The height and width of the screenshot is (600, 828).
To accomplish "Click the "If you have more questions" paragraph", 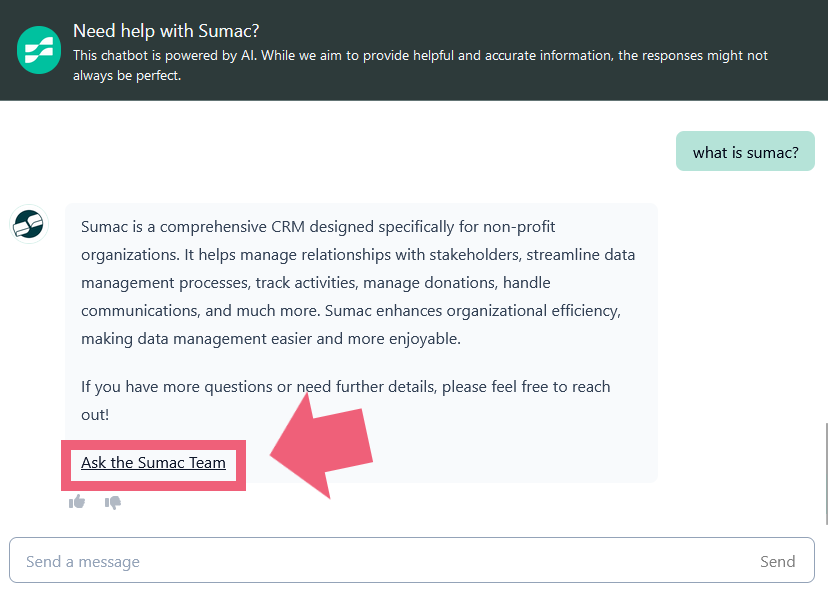I will 345,400.
